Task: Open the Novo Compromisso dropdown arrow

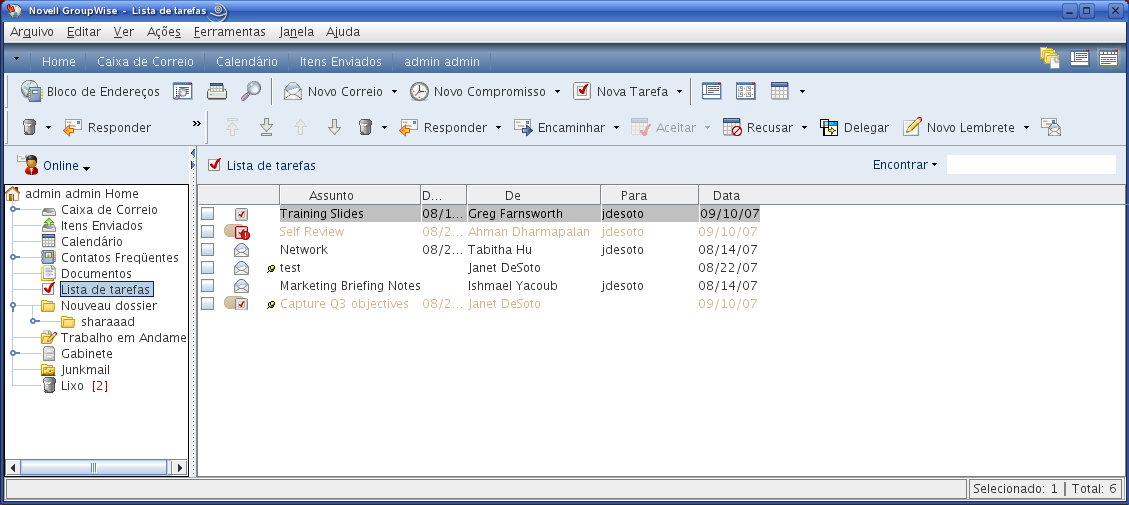Action: pyautogui.click(x=557, y=92)
